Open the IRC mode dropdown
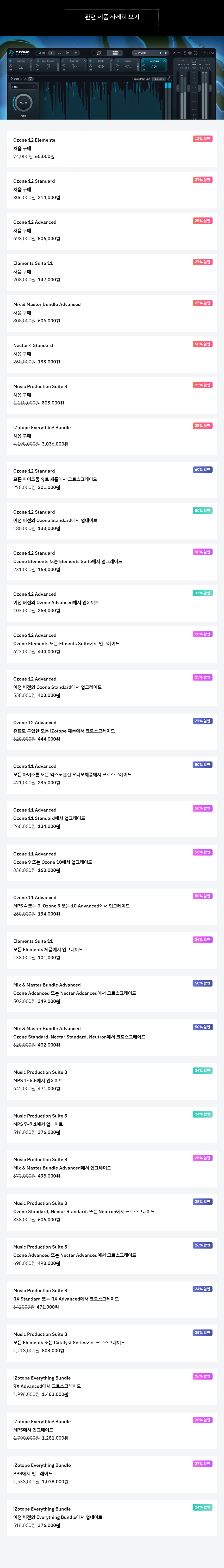This screenshot has width=224, height=1568. (x=23, y=87)
